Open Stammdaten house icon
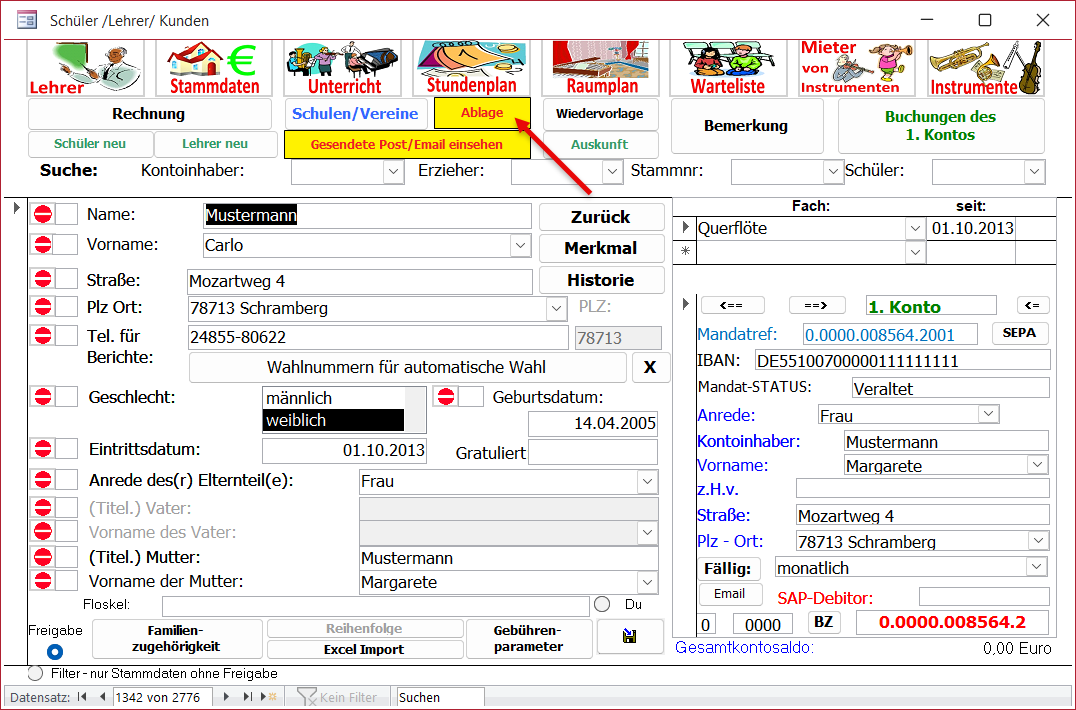The image size is (1076, 710). [x=213, y=68]
